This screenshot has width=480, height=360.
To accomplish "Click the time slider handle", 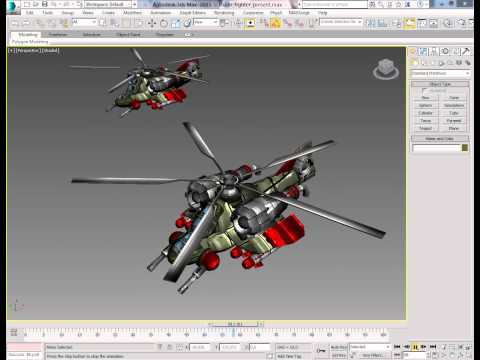I will coord(235,324).
